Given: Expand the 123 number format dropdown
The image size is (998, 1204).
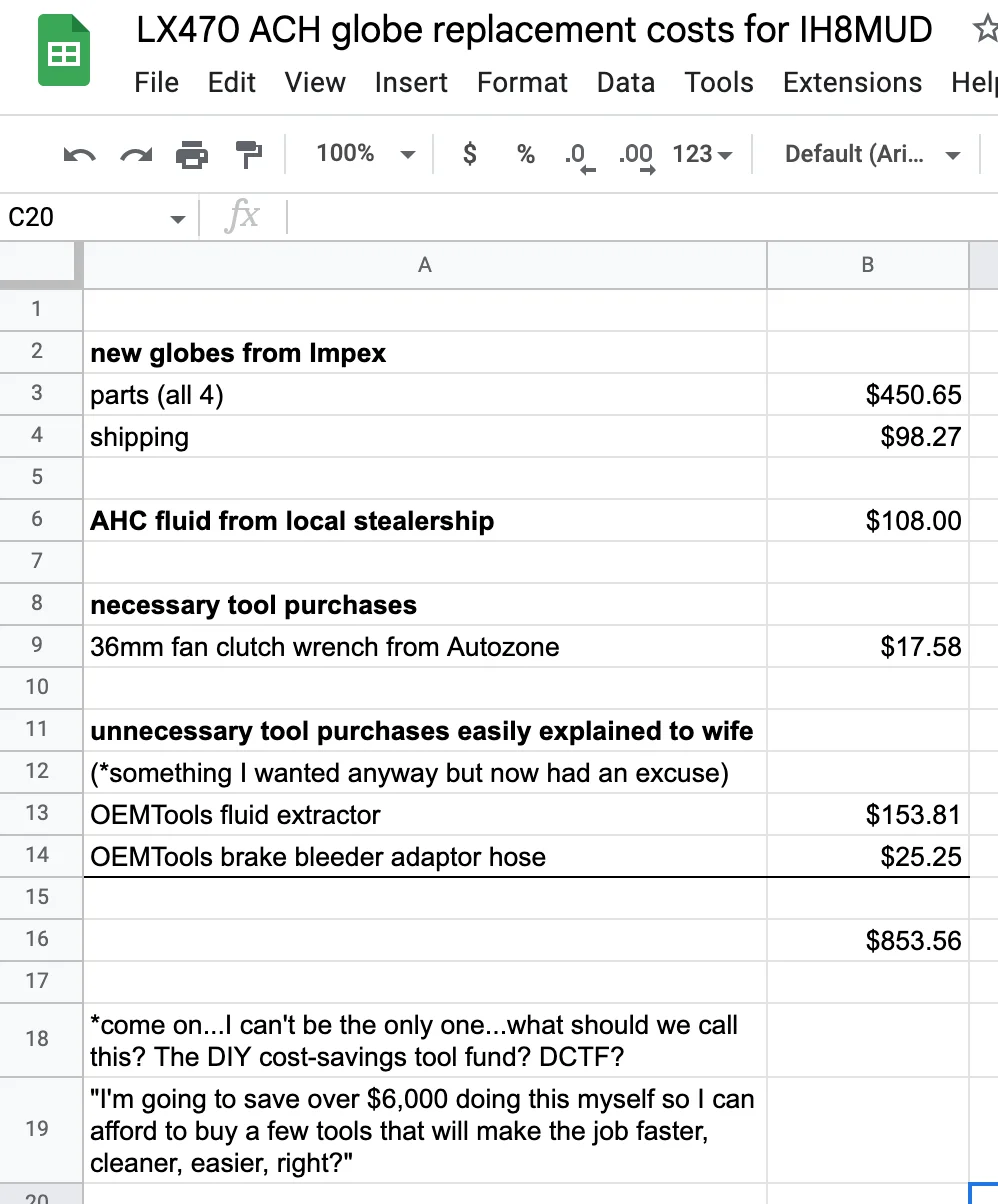Looking at the screenshot, I should tap(702, 154).
